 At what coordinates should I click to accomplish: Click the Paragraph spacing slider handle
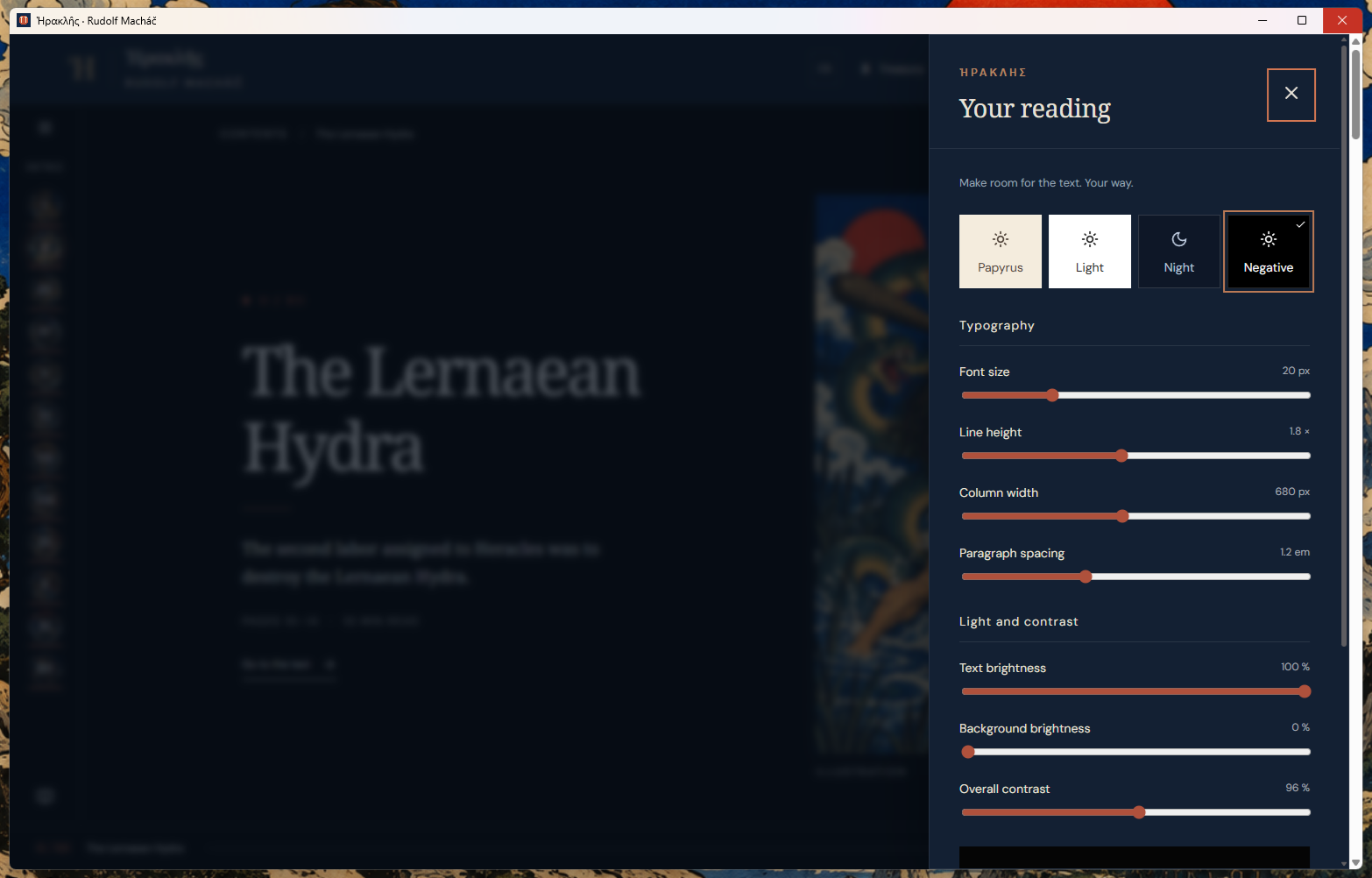(x=1086, y=577)
